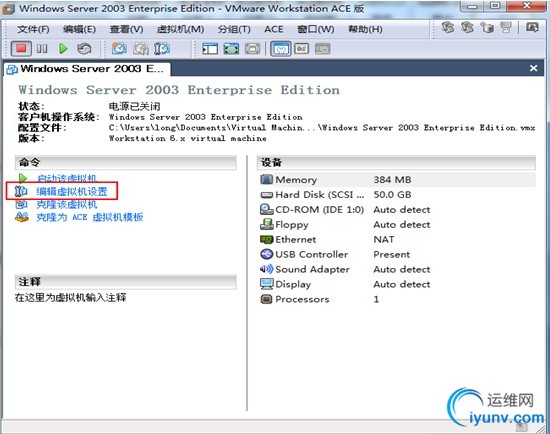Click the Floppy device icon
This screenshot has height=434, width=550.
click(x=267, y=224)
